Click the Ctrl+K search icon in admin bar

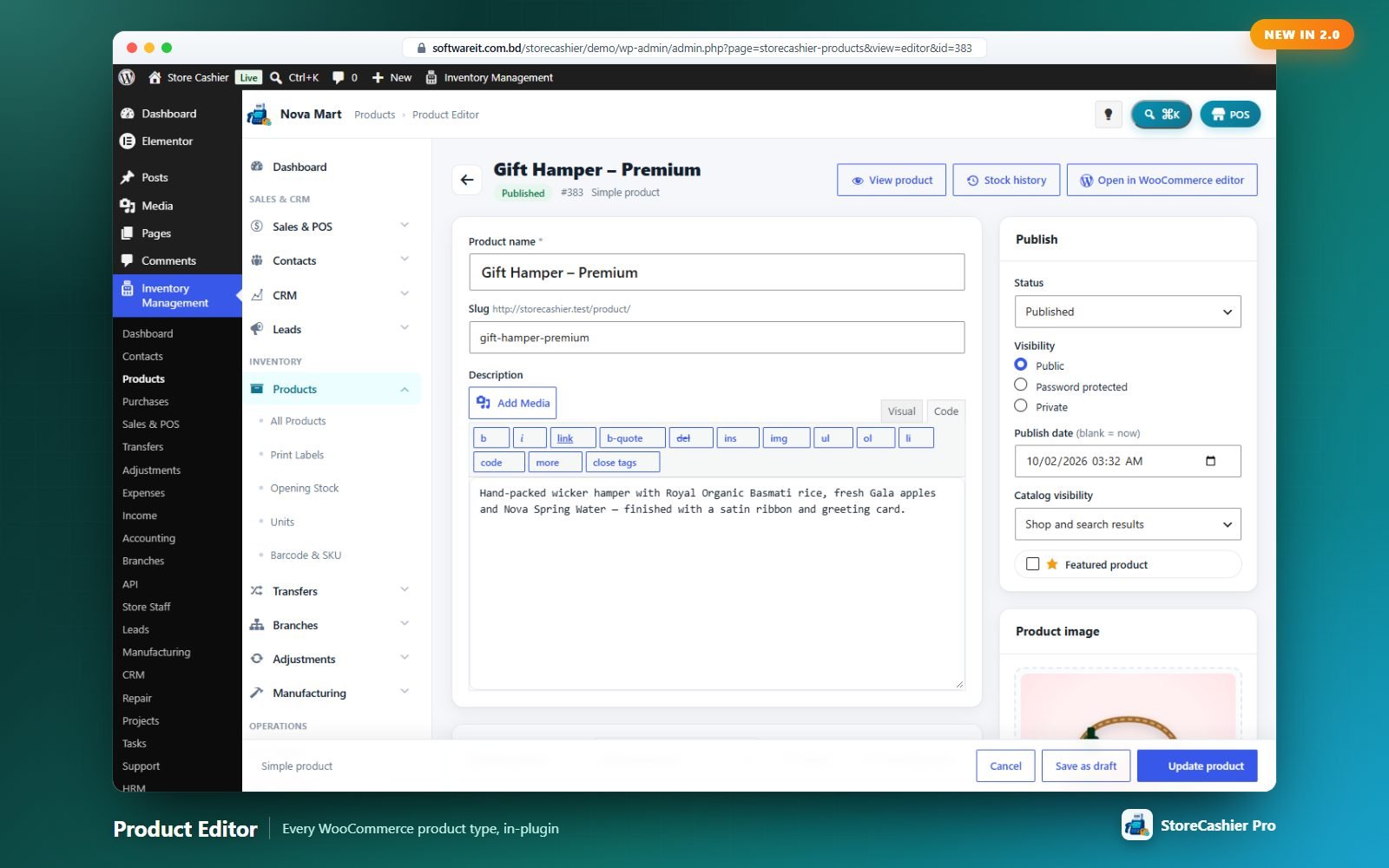coord(276,77)
